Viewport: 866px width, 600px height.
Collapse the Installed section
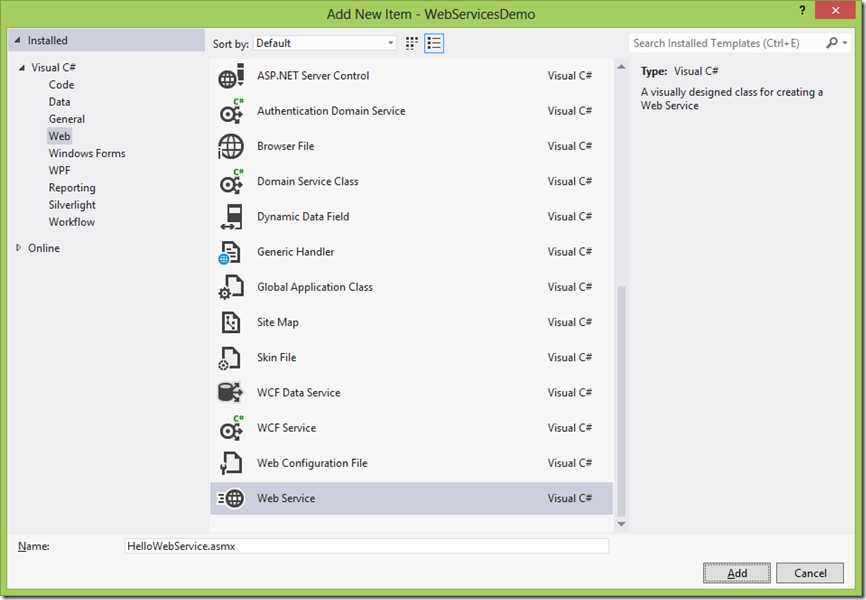18,40
